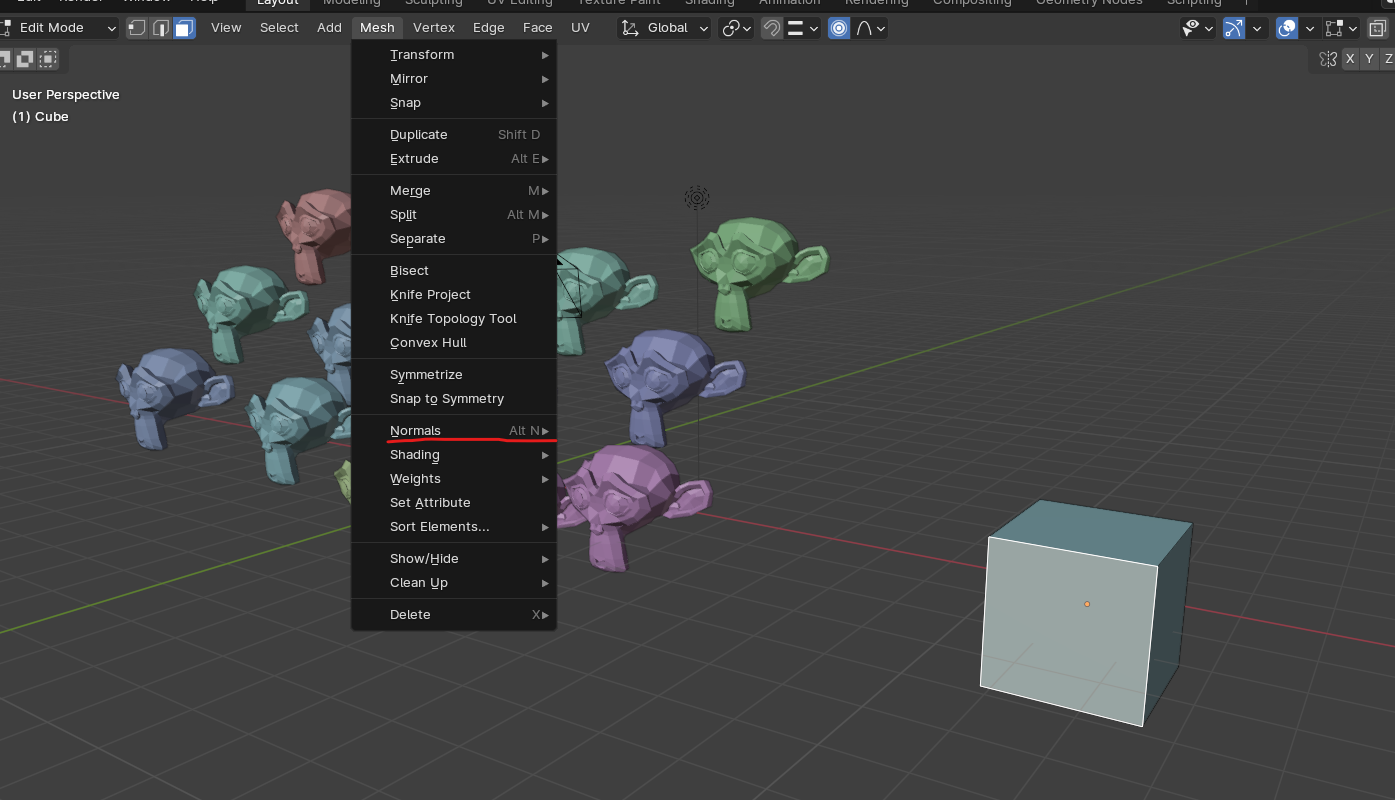Viewport: 1395px width, 800px height.
Task: Select vertex select mode icon
Action: (x=137, y=28)
